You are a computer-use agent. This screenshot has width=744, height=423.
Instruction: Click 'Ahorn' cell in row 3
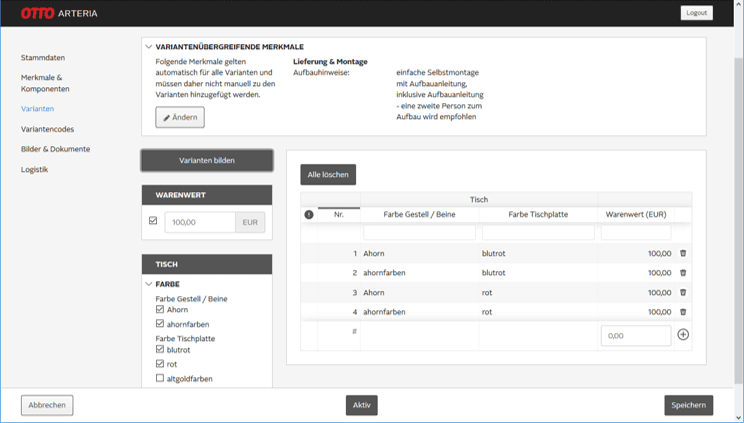click(374, 292)
